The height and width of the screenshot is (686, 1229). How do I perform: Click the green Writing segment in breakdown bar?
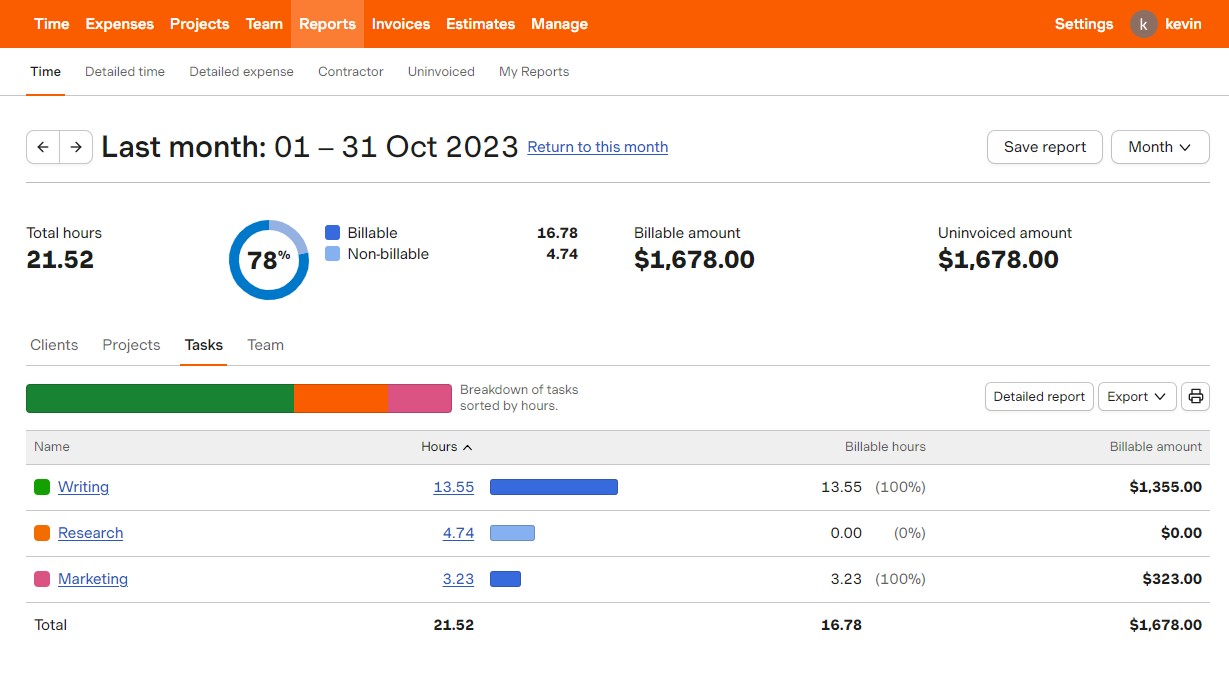tap(160, 398)
